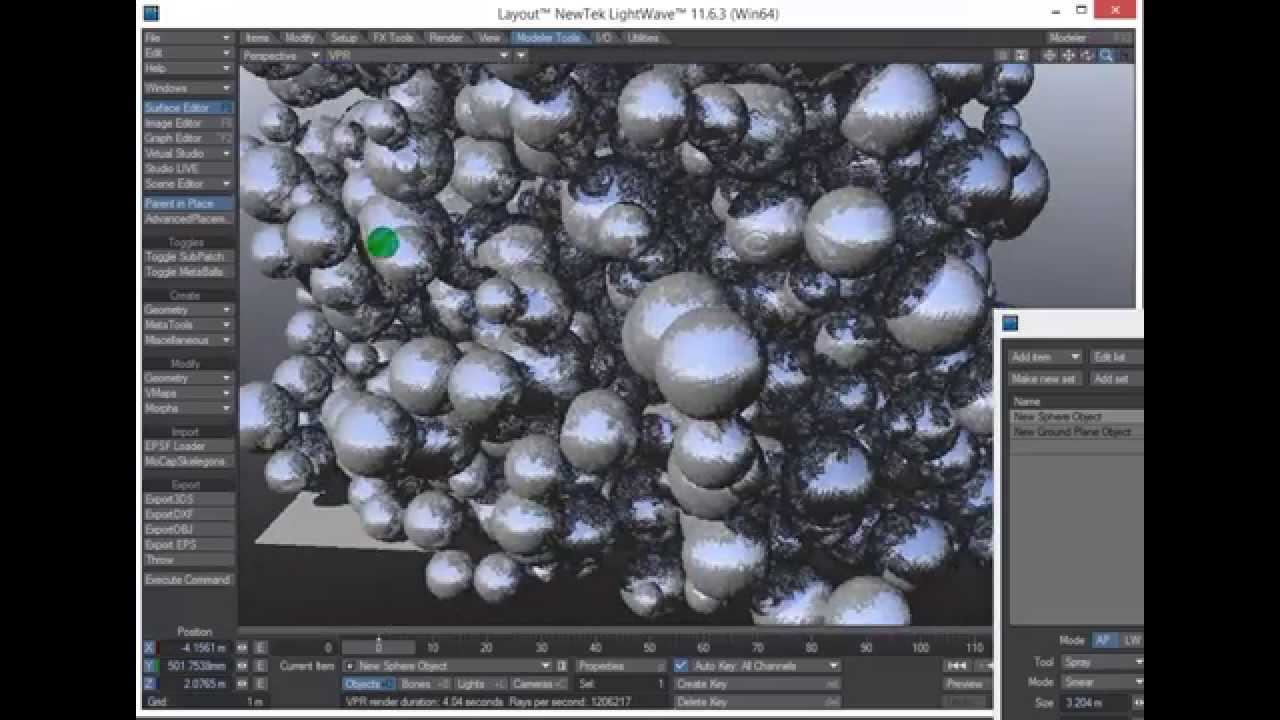
Task: Click Toggle SubPatch
Action: tap(188, 257)
